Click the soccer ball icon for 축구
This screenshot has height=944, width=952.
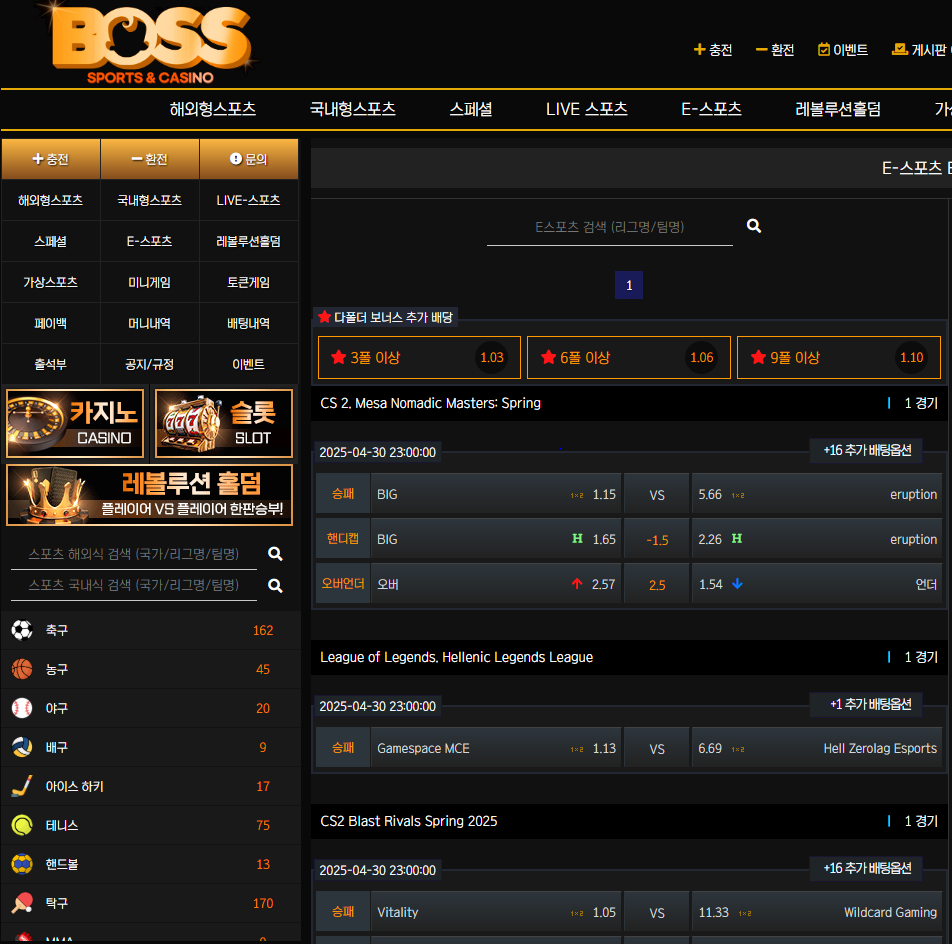click(x=22, y=630)
